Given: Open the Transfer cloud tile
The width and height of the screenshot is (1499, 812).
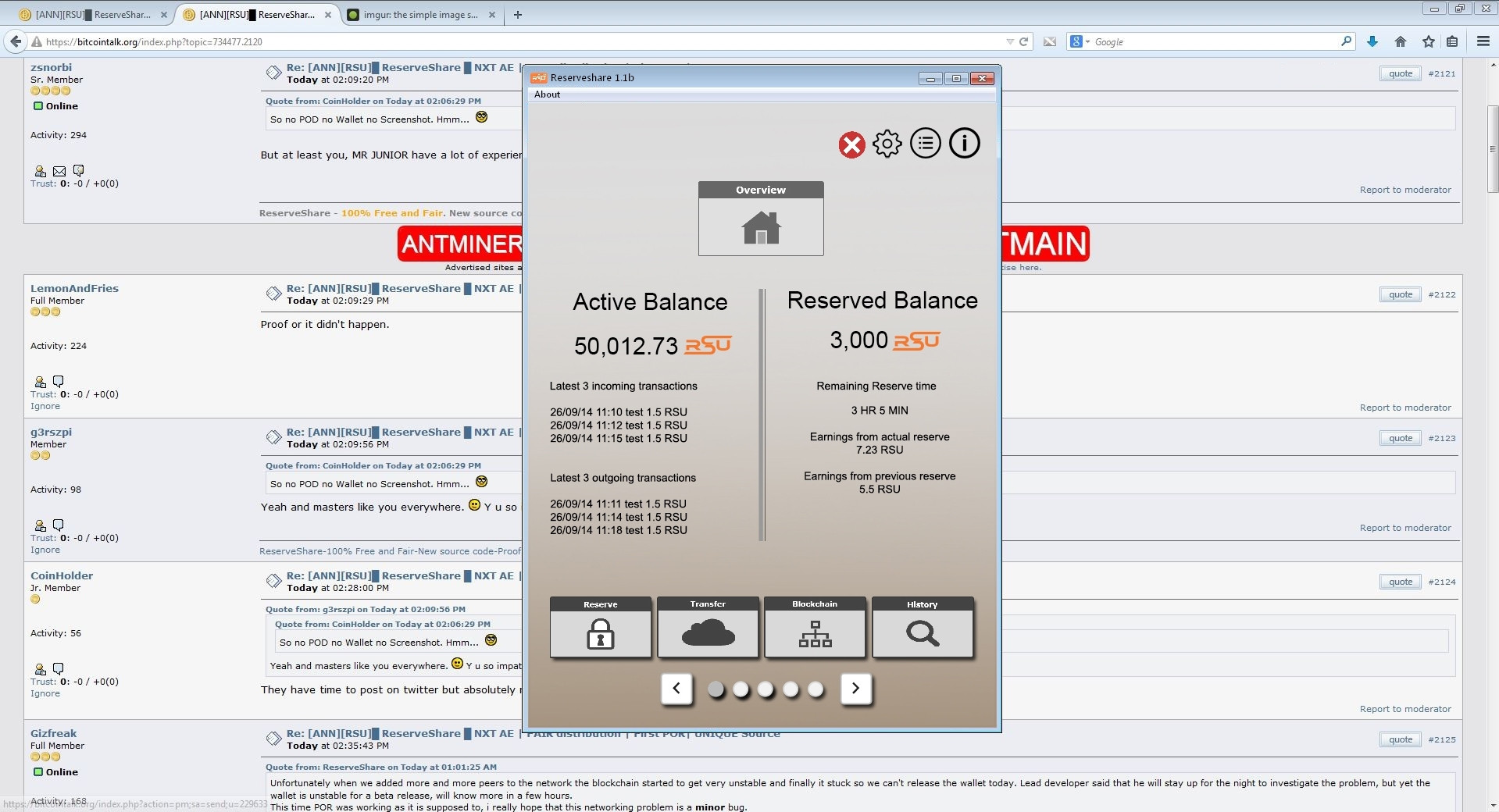Looking at the screenshot, I should (708, 628).
